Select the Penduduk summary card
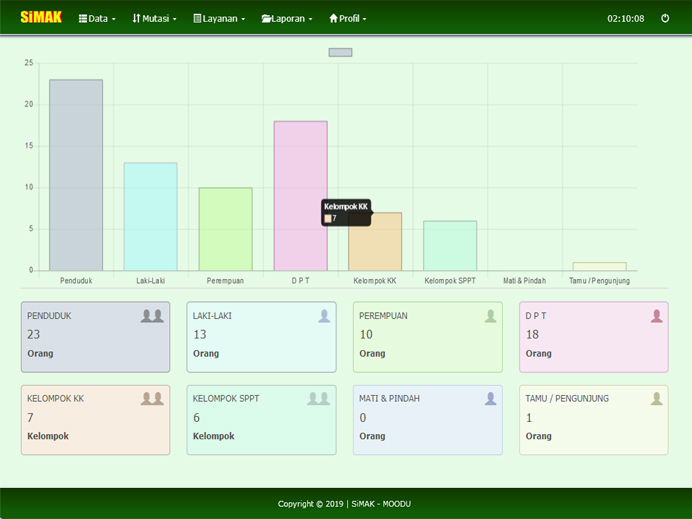This screenshot has height=519, width=692. coord(95,337)
